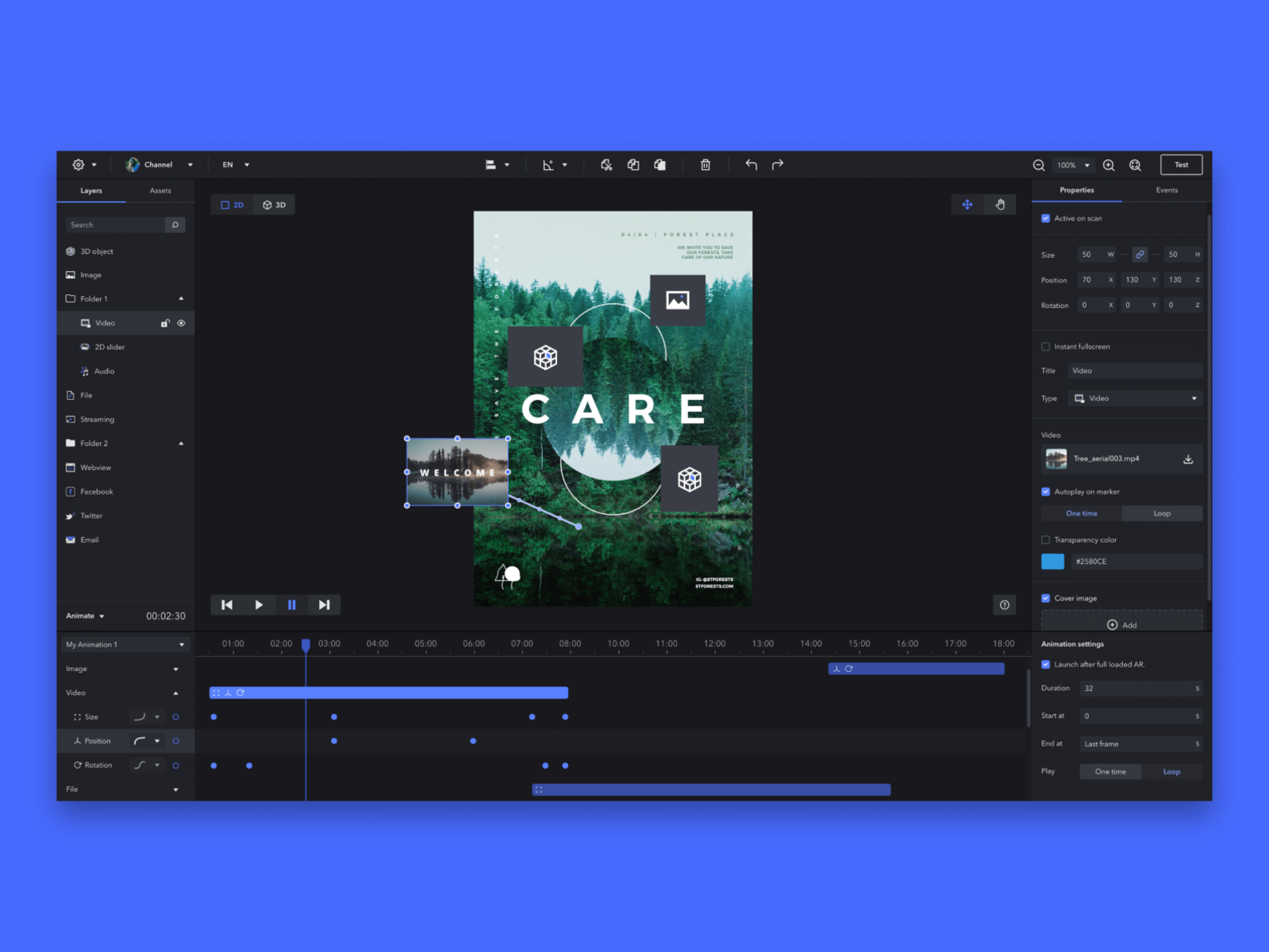Screen dimensions: 1269x952
Task: Set animation Play to Loop
Action: click(x=1172, y=772)
